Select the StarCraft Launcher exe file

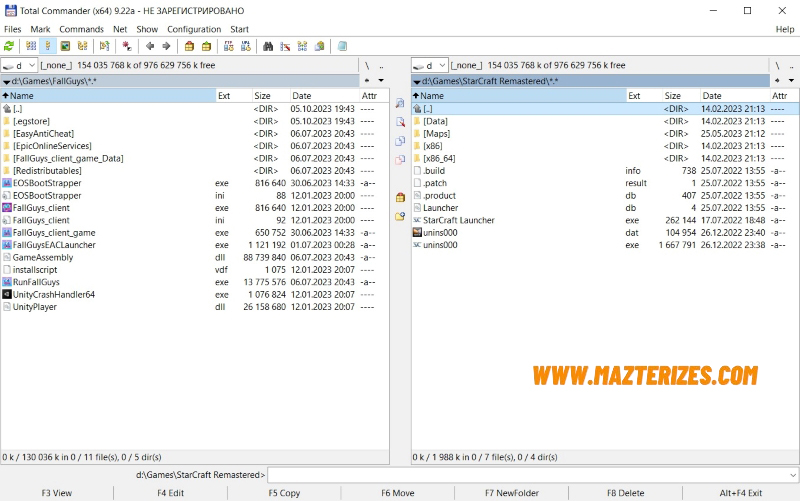click(605, 220)
